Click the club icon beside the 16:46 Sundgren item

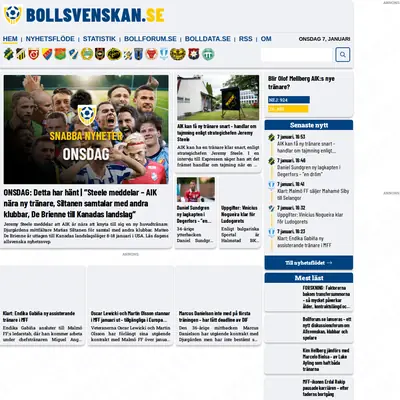pos(271,161)
